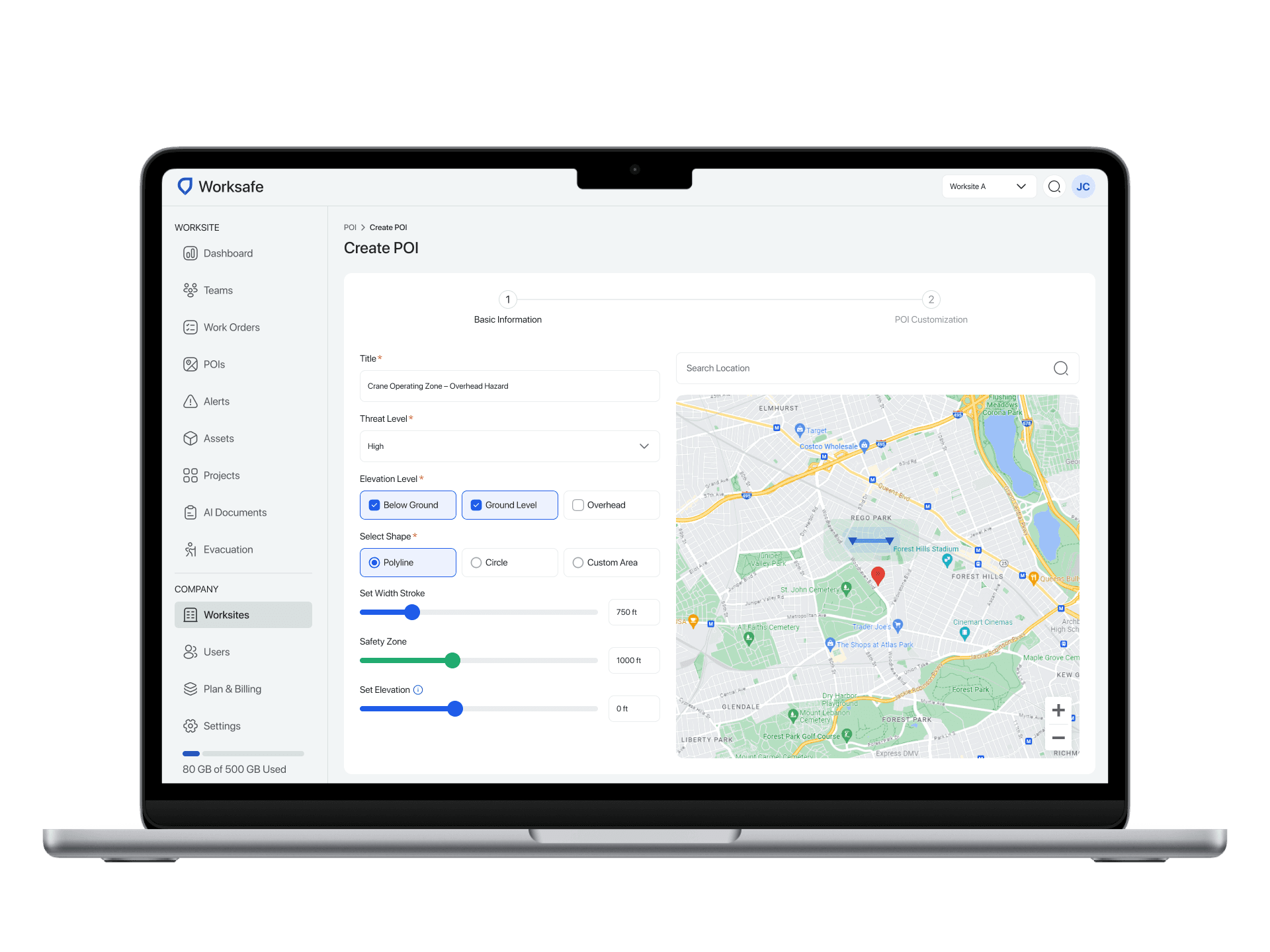Open the Plan & Billing layers icon
Viewport: 1270px width, 952px height.
pos(190,689)
